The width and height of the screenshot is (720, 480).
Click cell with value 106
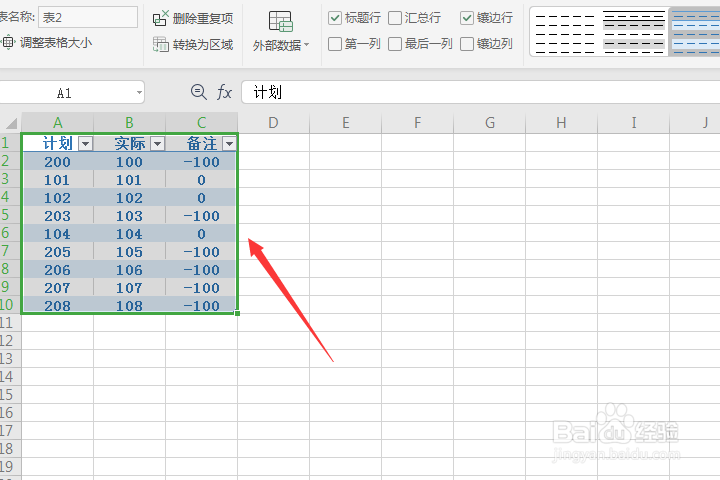click(129, 270)
